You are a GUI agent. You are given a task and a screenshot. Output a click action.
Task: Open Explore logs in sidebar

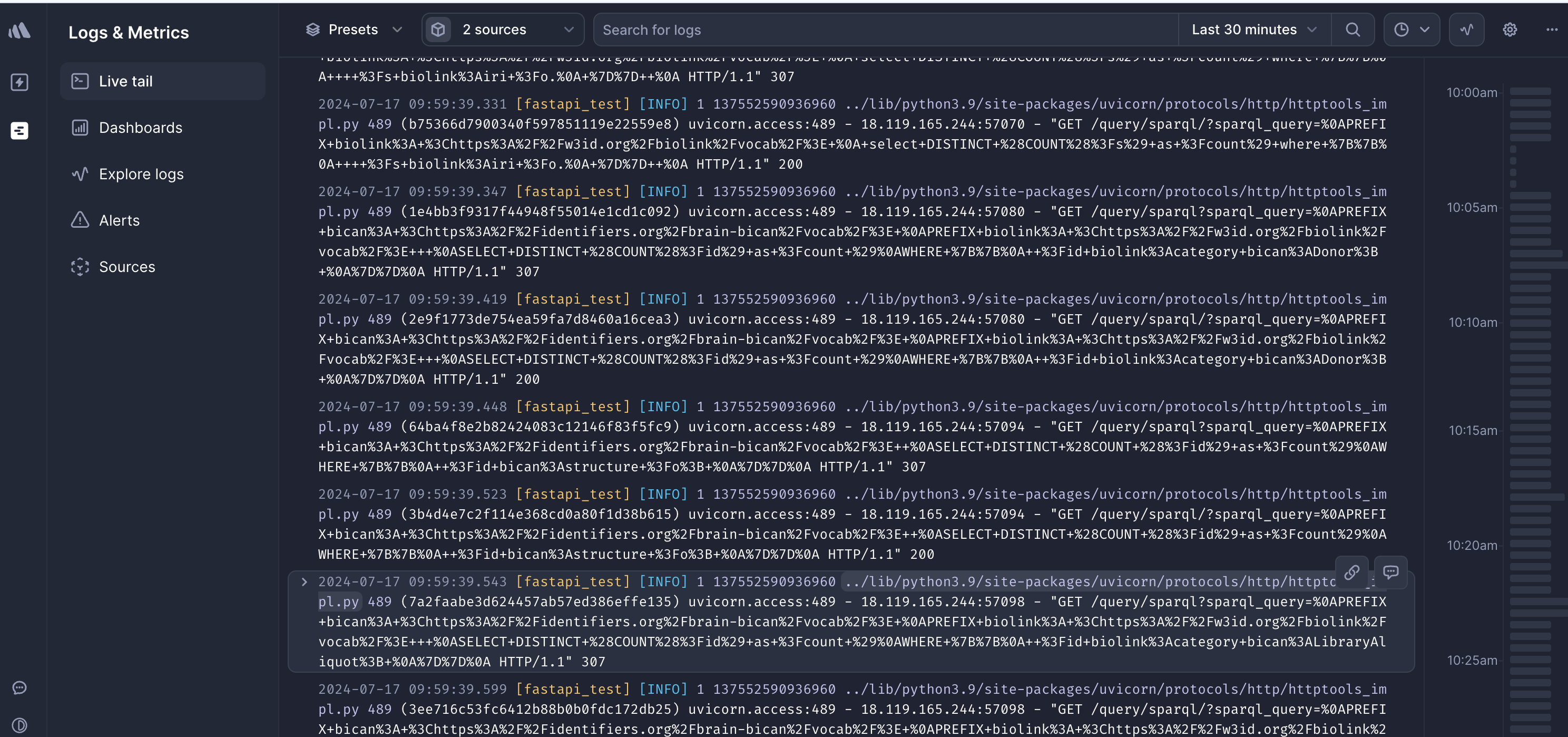click(162, 174)
